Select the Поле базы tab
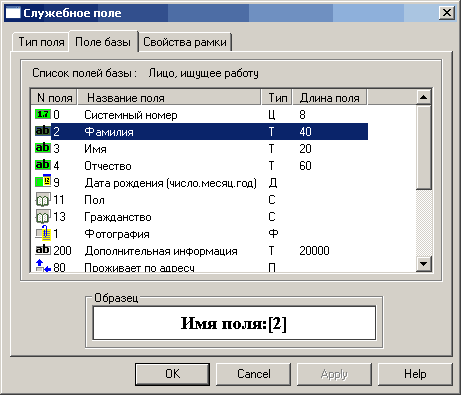The image size is (461, 395). click(x=103, y=42)
